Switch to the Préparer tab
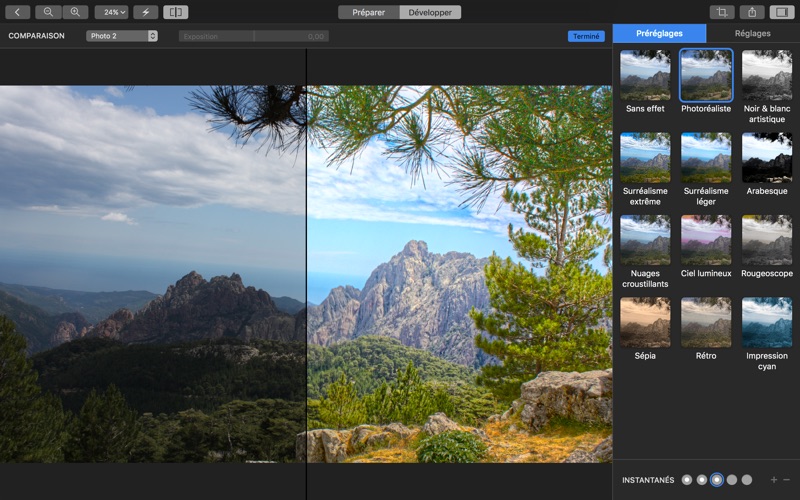Image resolution: width=800 pixels, height=500 pixels. 368,12
